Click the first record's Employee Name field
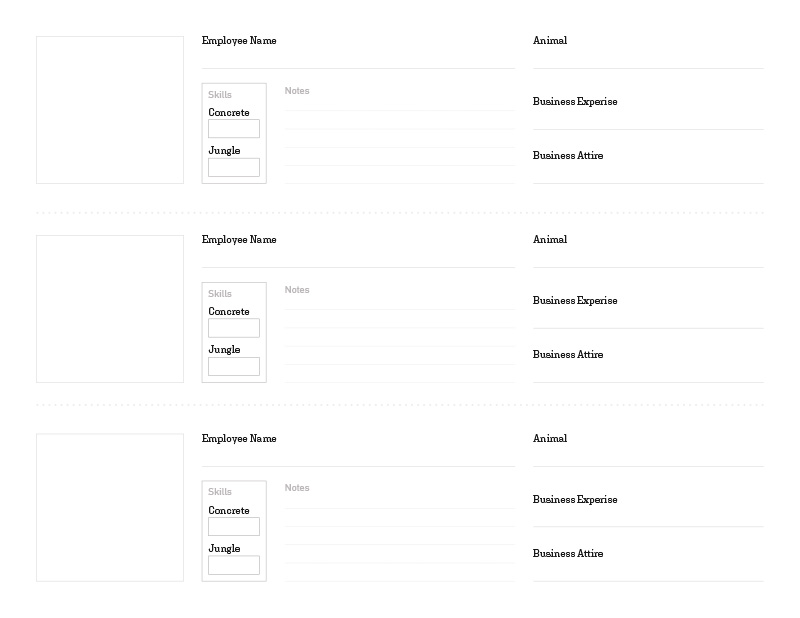 tap(358, 55)
